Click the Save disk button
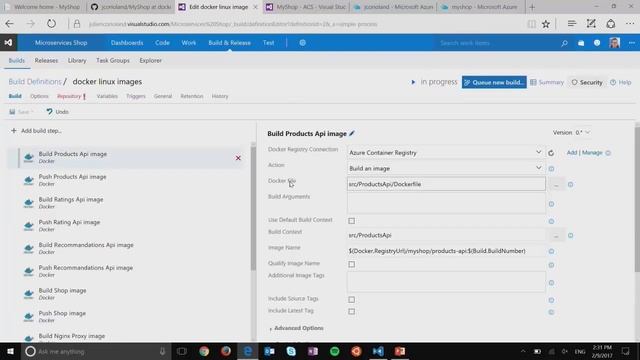 coord(20,111)
